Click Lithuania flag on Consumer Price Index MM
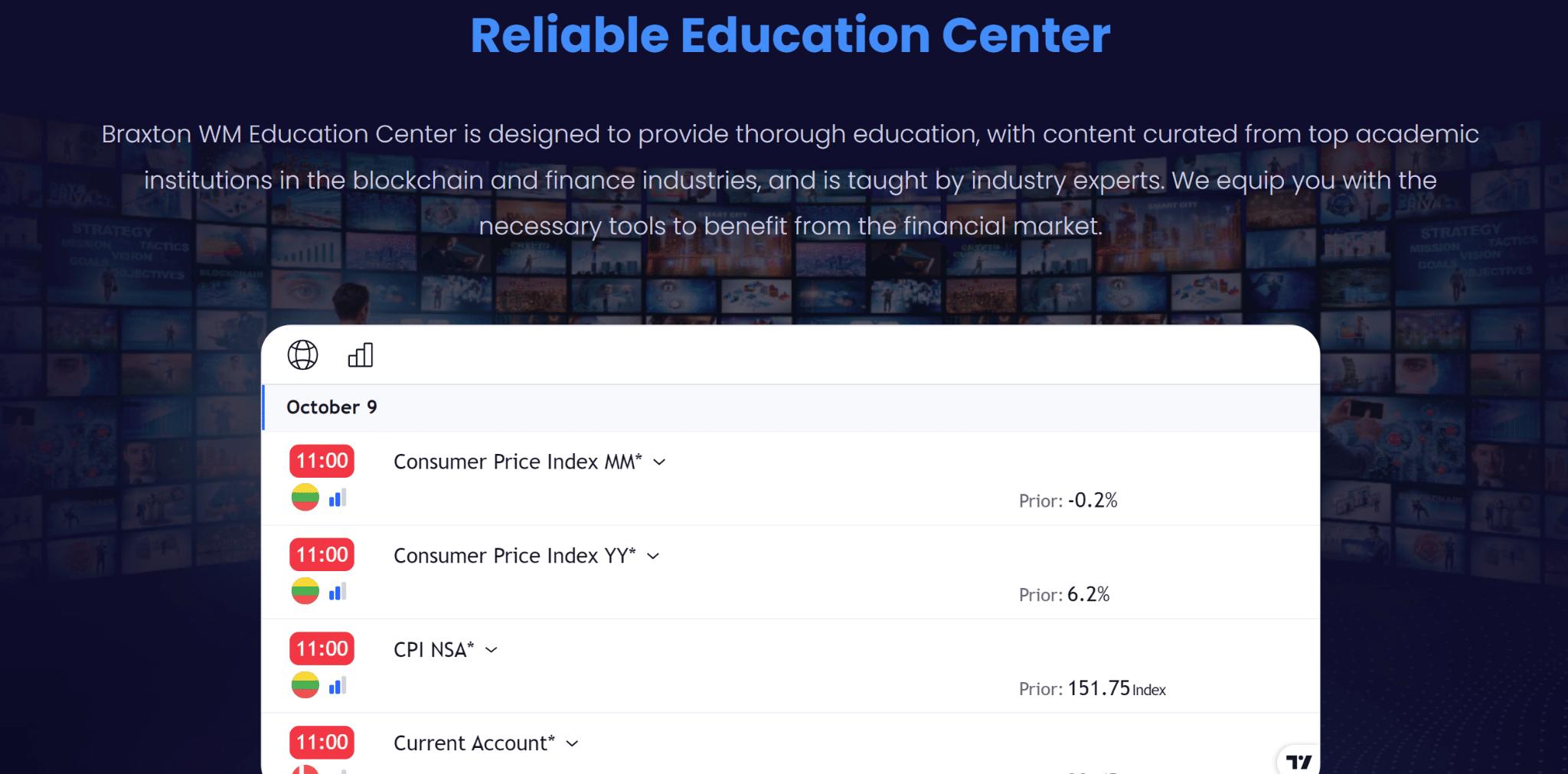The width and height of the screenshot is (1568, 774). [x=305, y=498]
